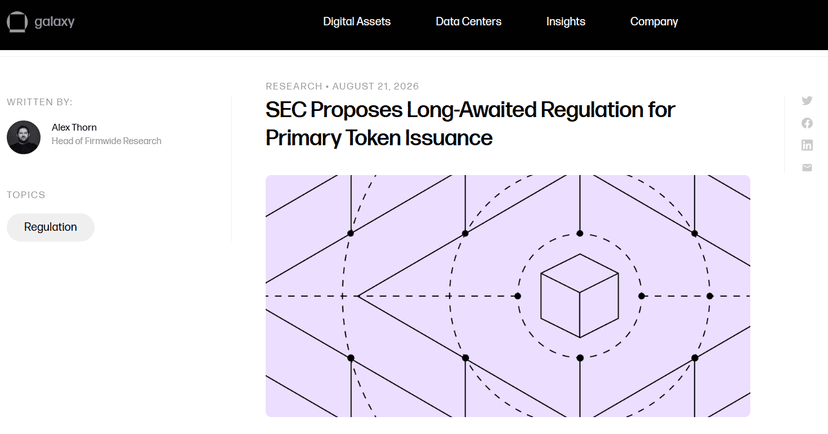Screen dimensions: 828x434
Task: Click the TOPICS section label
Action: click(26, 195)
